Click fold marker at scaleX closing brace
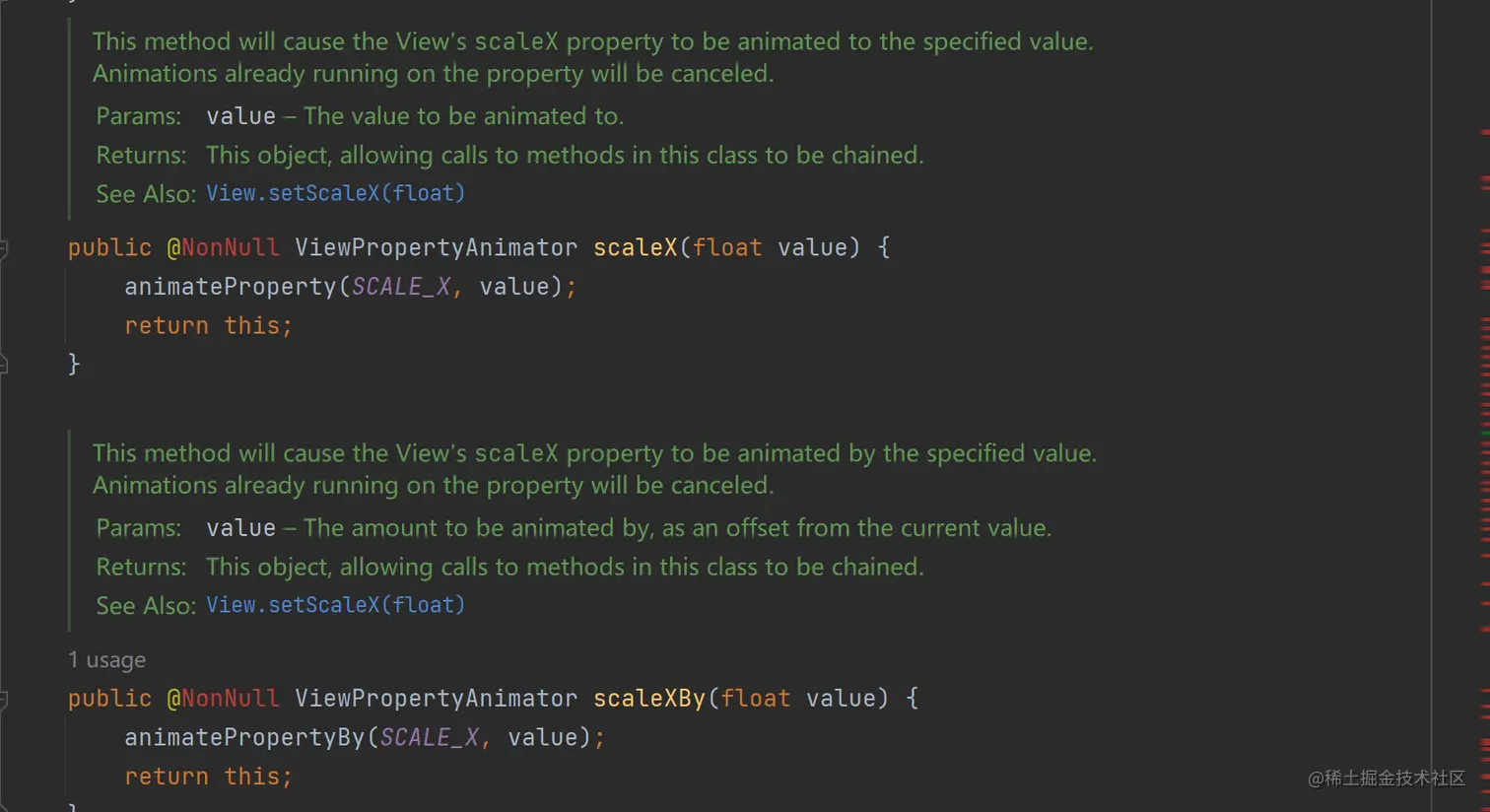Screen dimensions: 1490x812 [4, 365]
